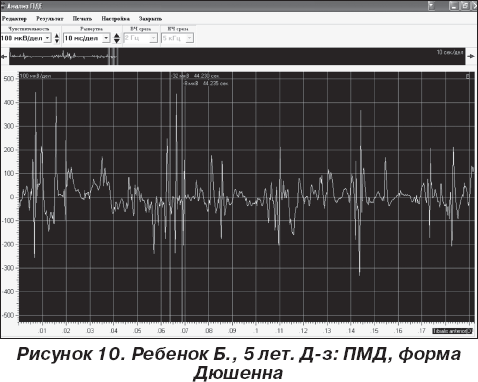Image resolution: width=478 pixels, height=382 pixels.
Task: Increase sweep speed with the up arrow
Action: click(x=117, y=36)
